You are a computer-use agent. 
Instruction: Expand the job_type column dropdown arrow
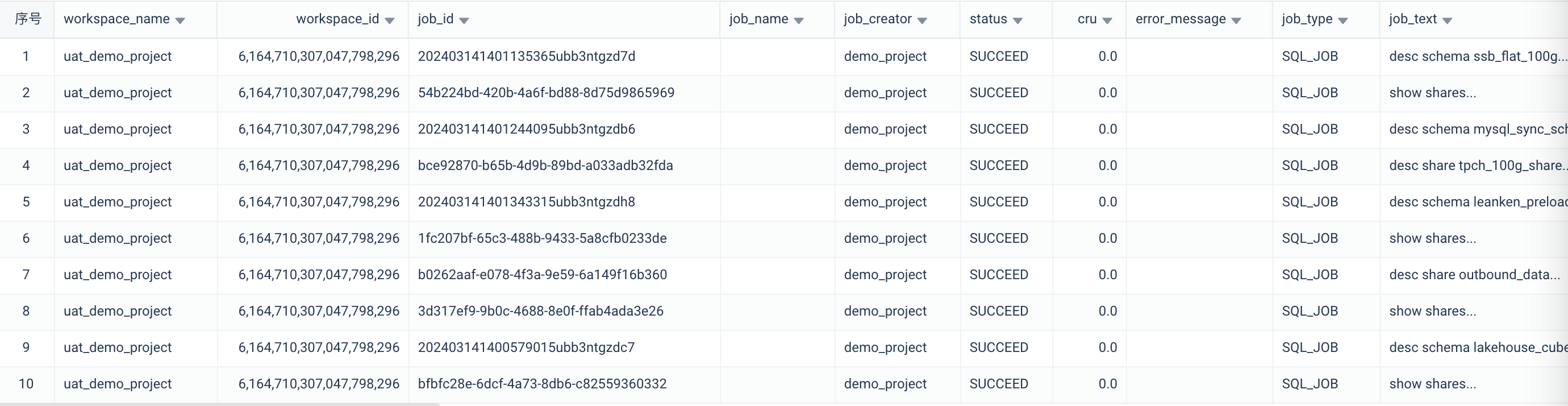1343,20
